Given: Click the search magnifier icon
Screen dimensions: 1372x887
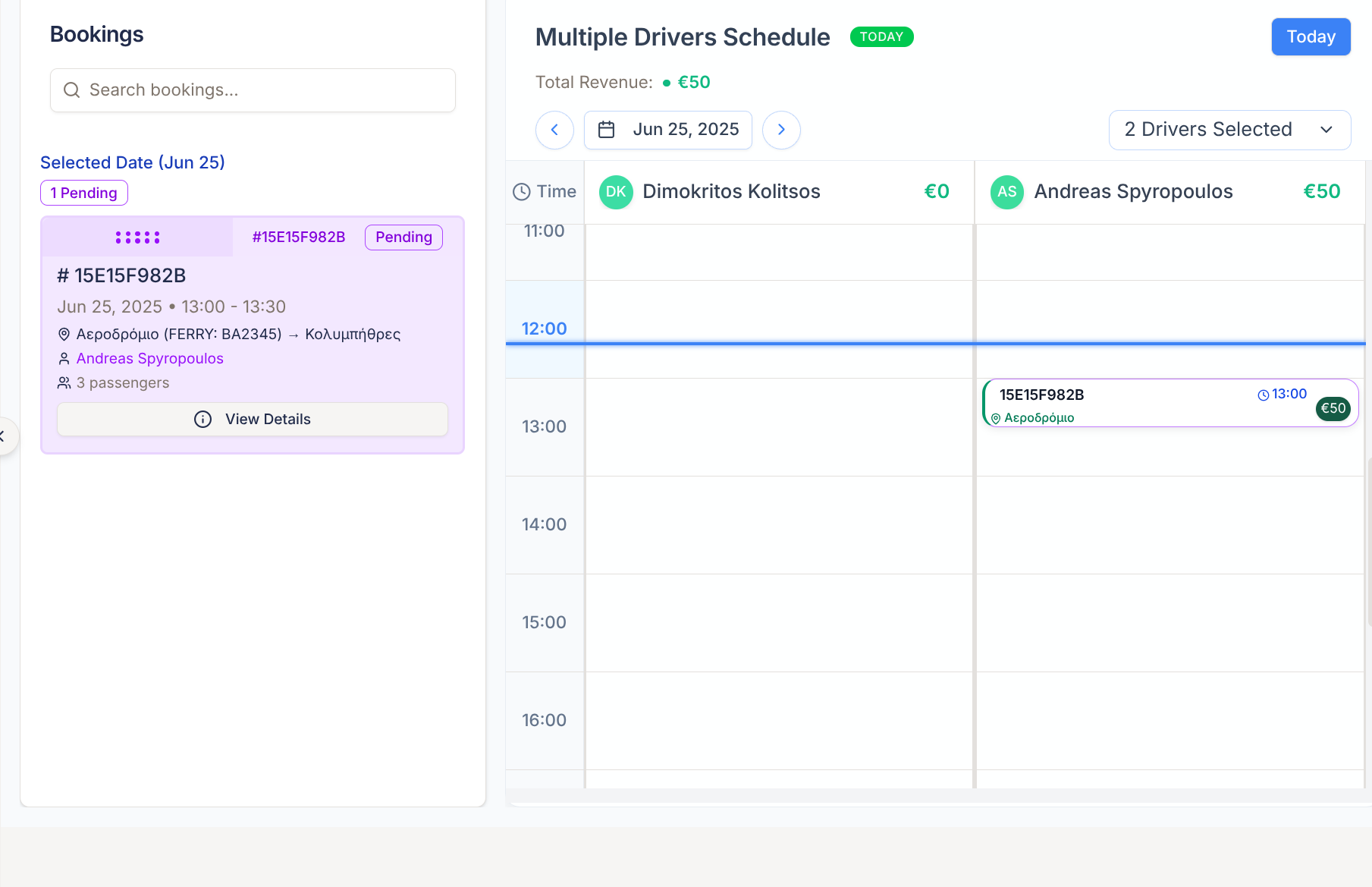Looking at the screenshot, I should [x=72, y=90].
